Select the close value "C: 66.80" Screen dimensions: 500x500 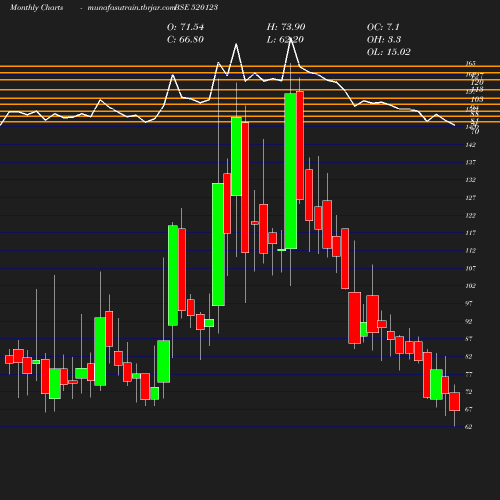click(185, 39)
